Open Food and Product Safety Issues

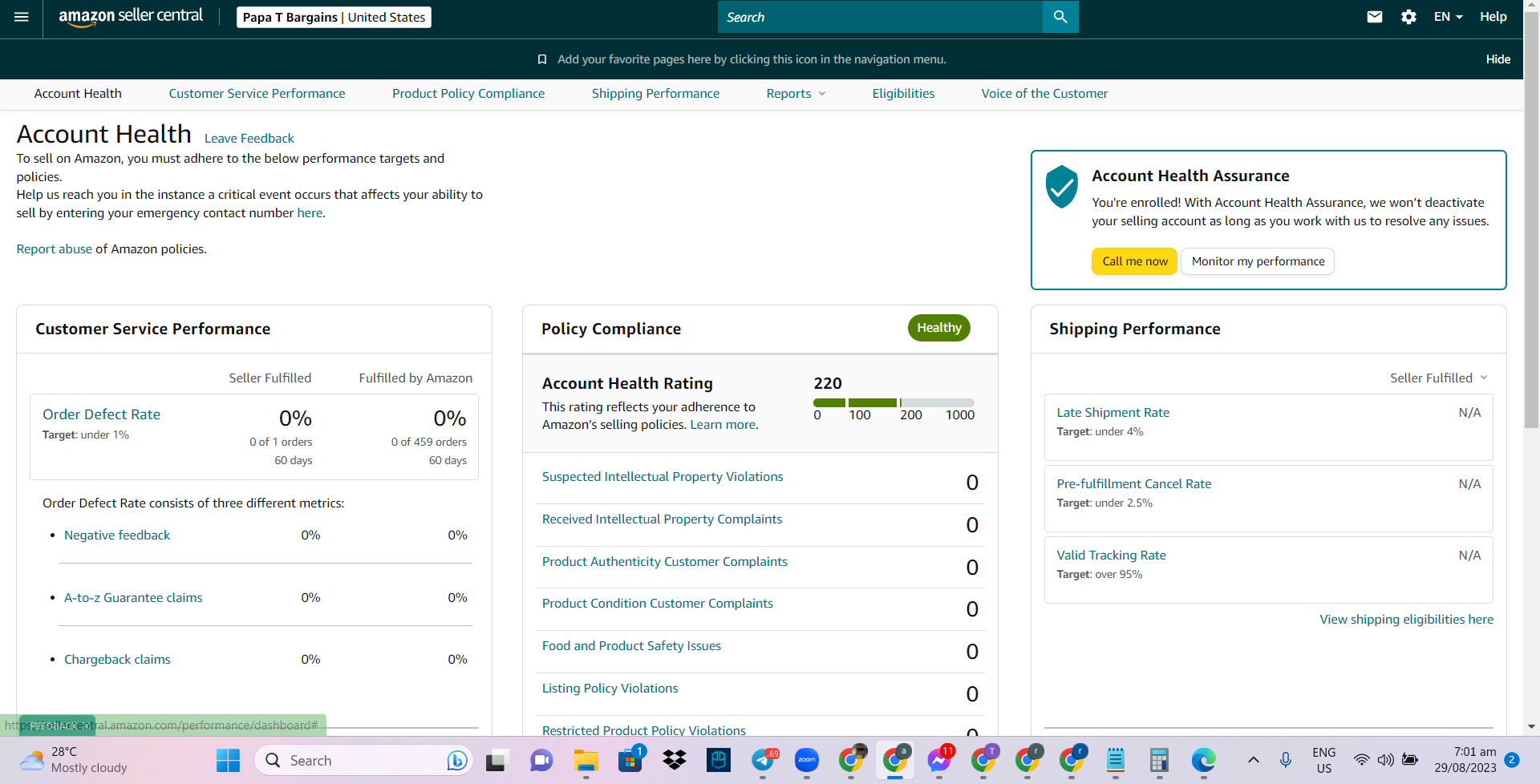click(631, 646)
